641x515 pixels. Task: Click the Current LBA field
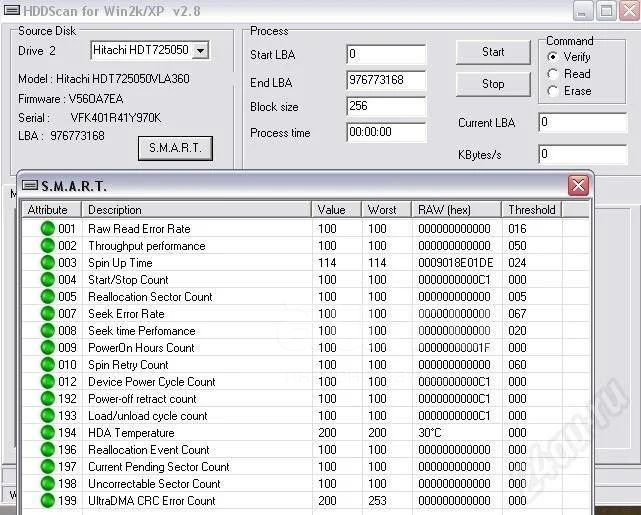click(x=583, y=122)
